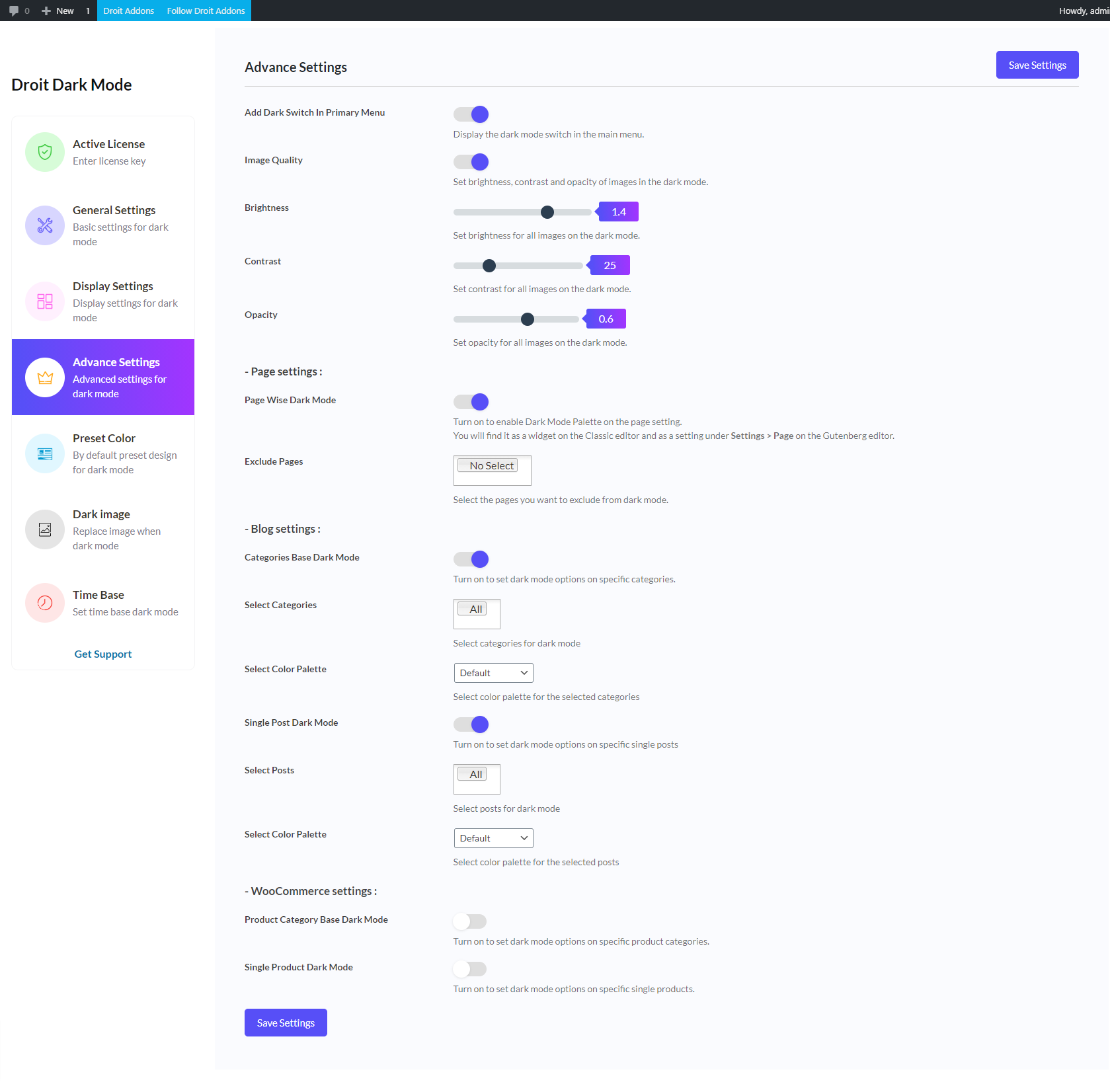Click the Display Settings grid icon
This screenshot has height=1092, width=1110.
(x=45, y=301)
